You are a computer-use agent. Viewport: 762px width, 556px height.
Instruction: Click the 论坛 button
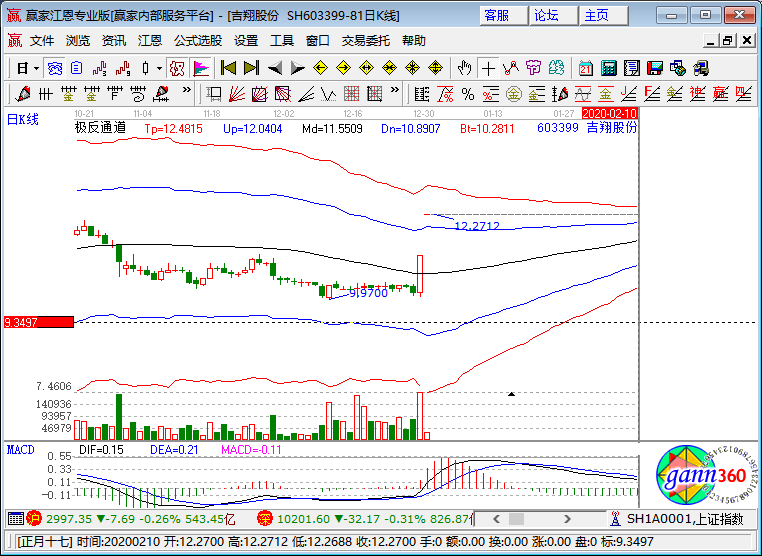coord(547,15)
